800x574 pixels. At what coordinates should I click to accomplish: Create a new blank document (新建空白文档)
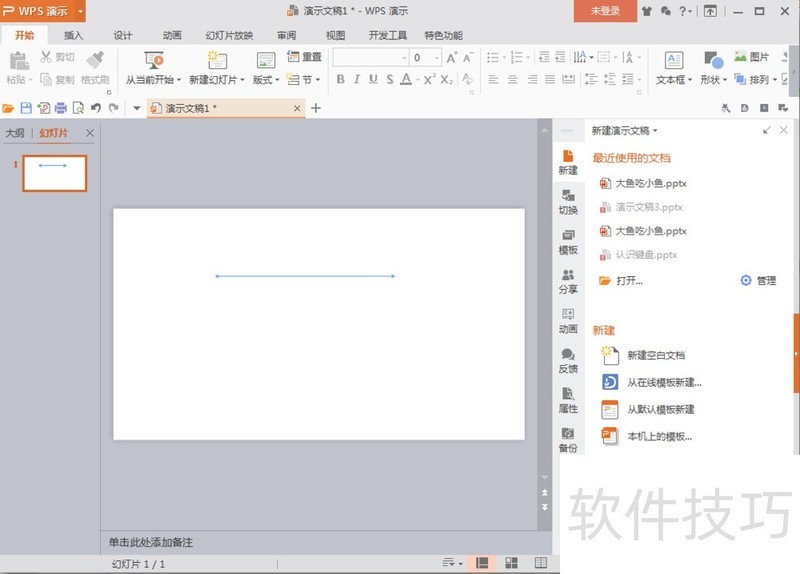click(644, 355)
